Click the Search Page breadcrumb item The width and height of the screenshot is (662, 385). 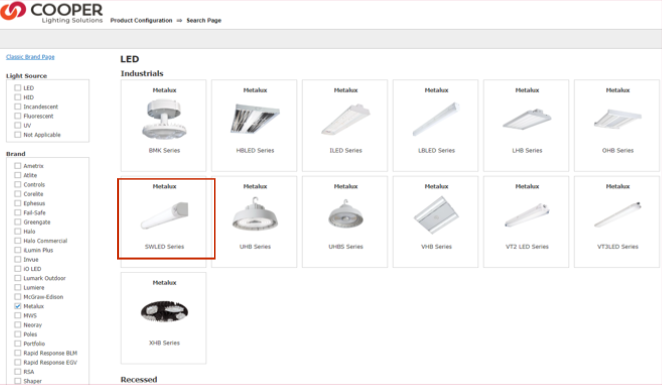[204, 20]
